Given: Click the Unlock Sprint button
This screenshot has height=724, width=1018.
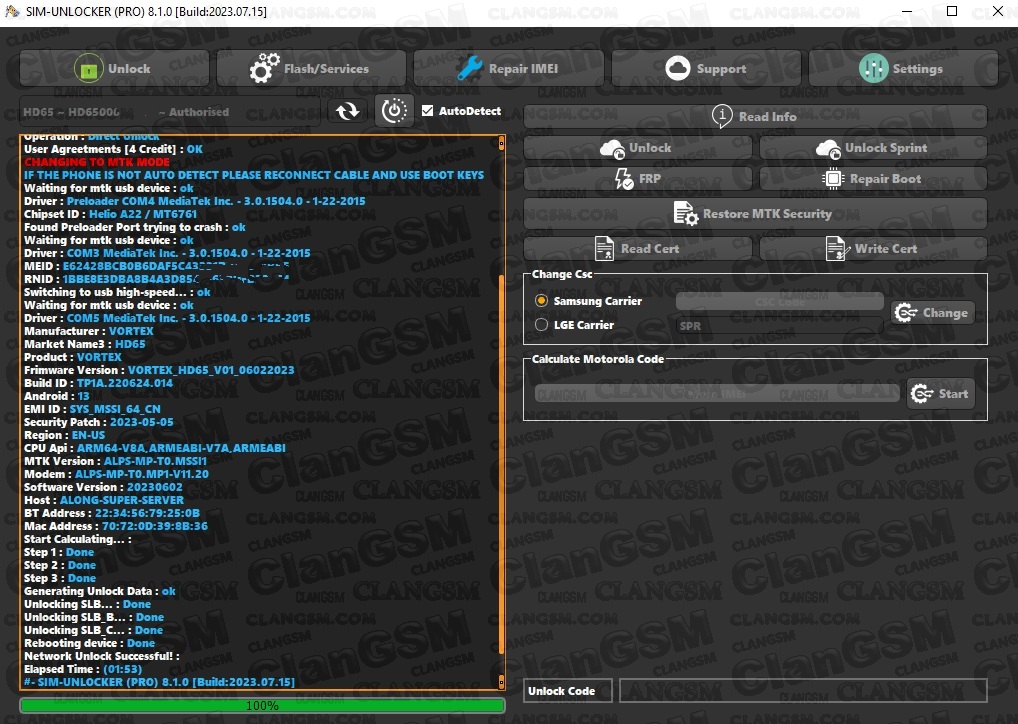Looking at the screenshot, I should (x=873, y=148).
